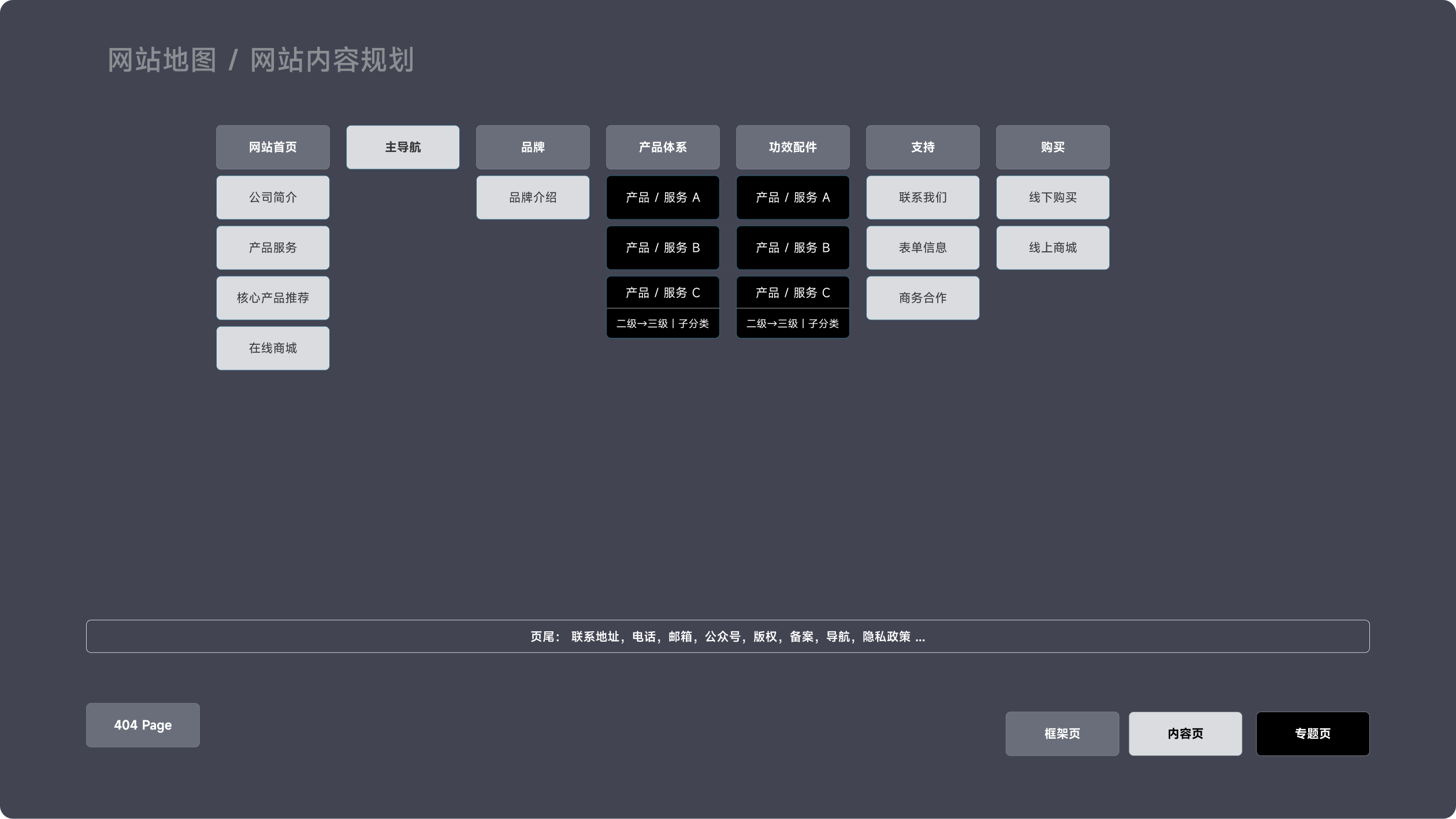Open the 公司简介 page block
This screenshot has width=1456, height=819.
pyautogui.click(x=273, y=198)
